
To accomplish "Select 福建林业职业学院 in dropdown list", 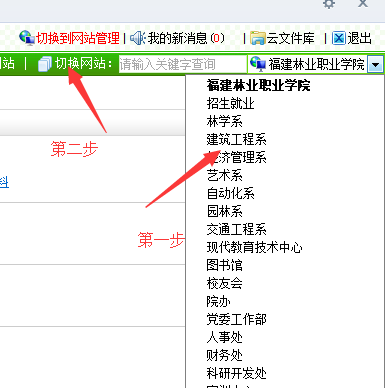I will pos(258,85).
